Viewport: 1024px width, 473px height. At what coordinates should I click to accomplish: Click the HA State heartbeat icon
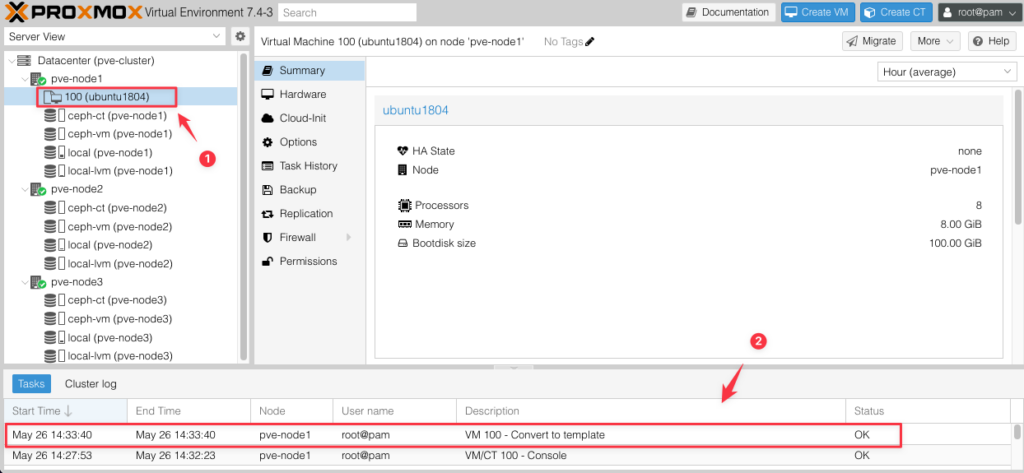coord(402,151)
